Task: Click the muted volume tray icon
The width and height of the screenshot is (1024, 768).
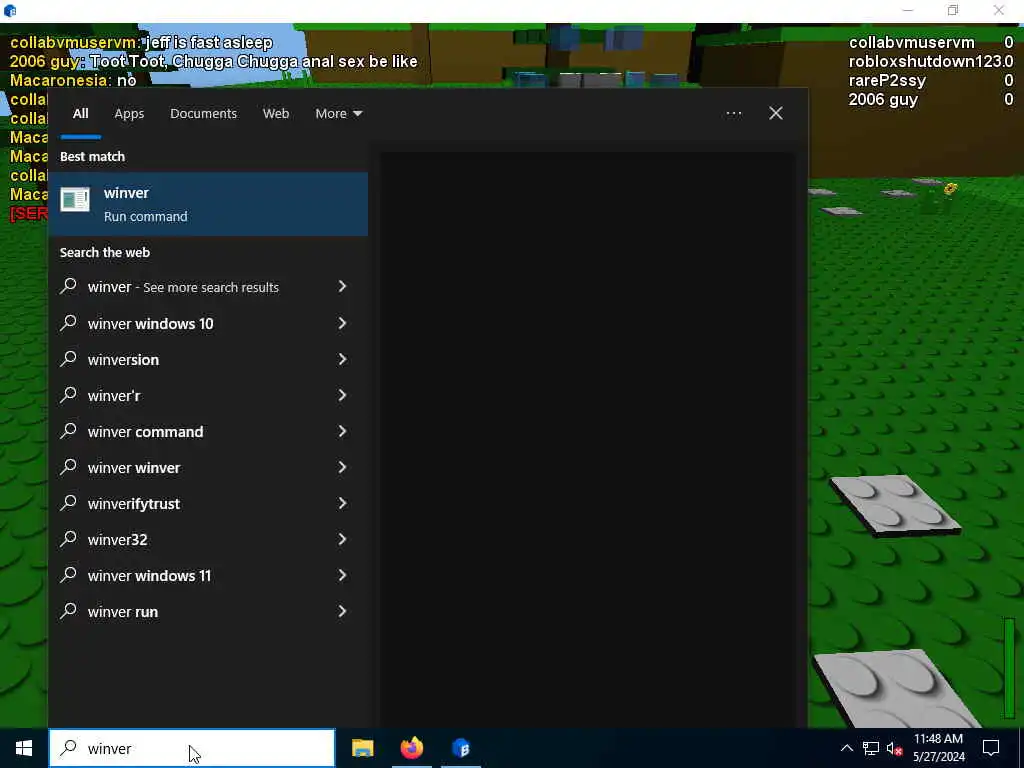Action: (895, 748)
